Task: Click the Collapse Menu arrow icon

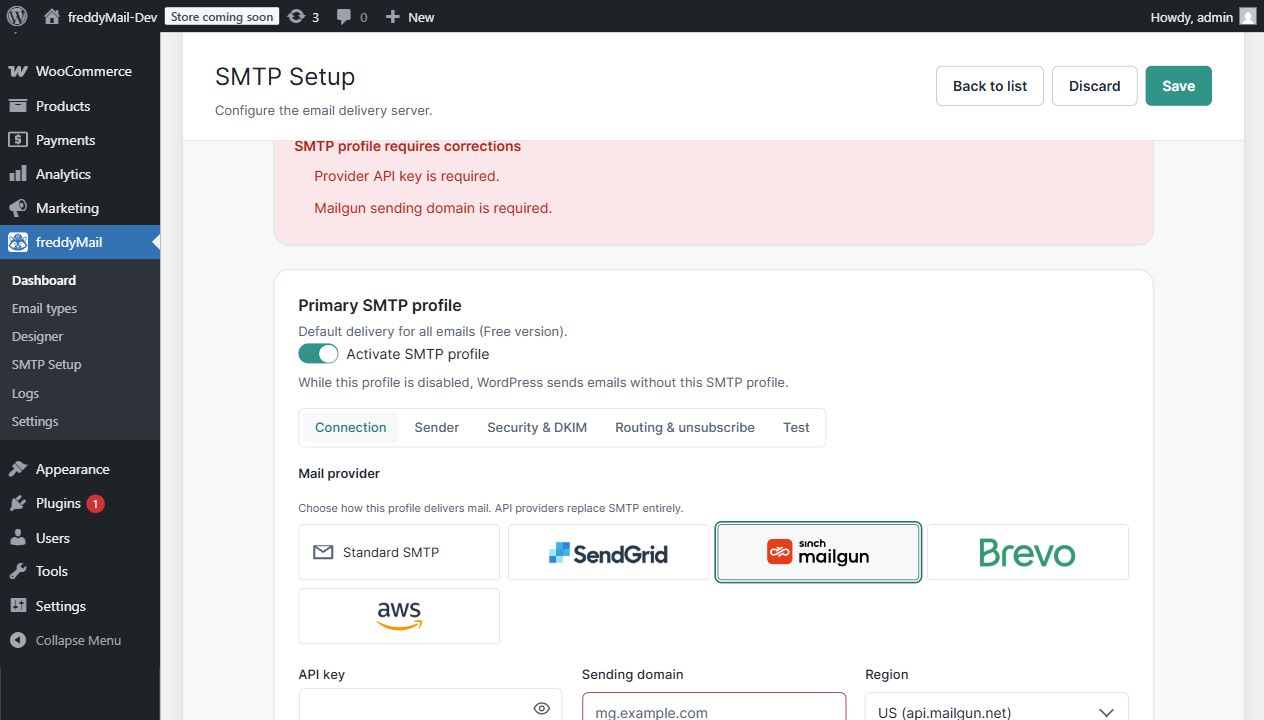Action: coord(17,640)
